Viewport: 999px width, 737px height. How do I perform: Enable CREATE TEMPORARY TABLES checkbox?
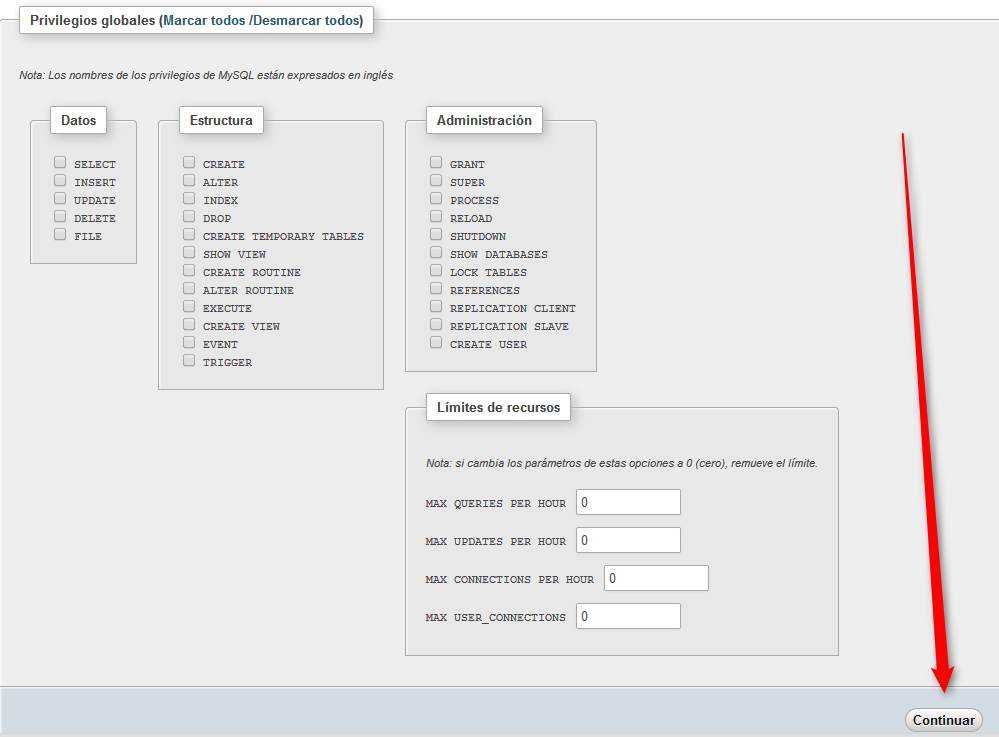189,235
